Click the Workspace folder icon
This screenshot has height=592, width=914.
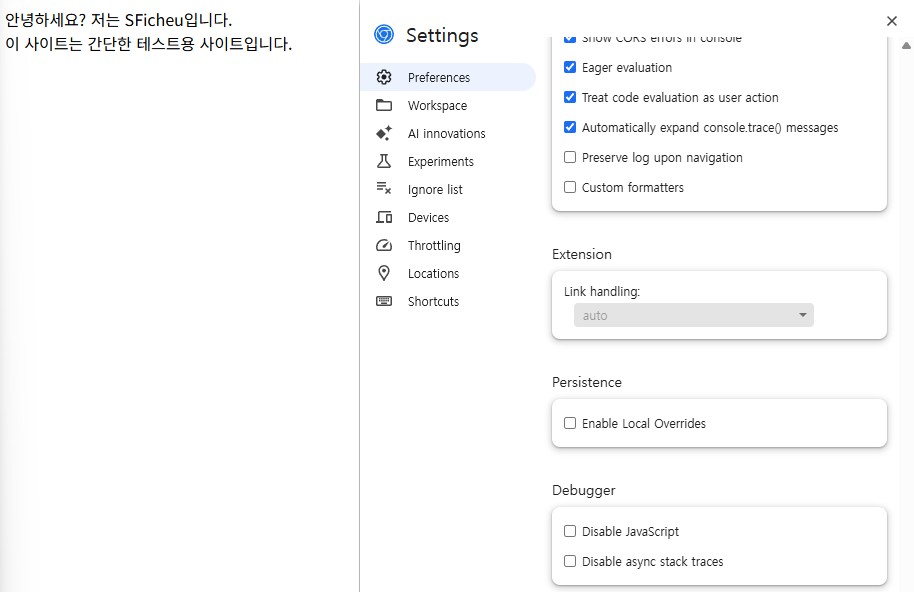384,105
